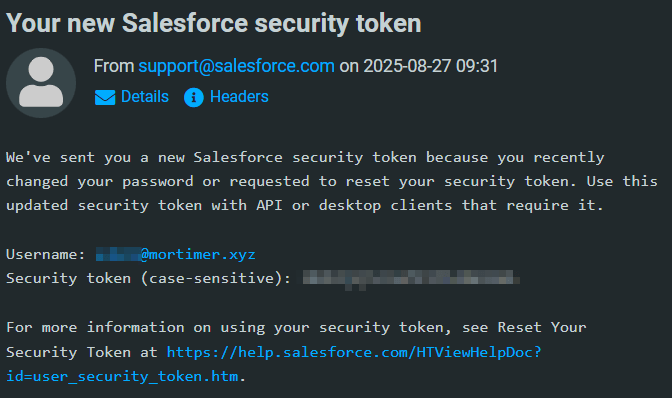Click the line starting with changed your password
This screenshot has width=672, height=398.
pos(332,182)
